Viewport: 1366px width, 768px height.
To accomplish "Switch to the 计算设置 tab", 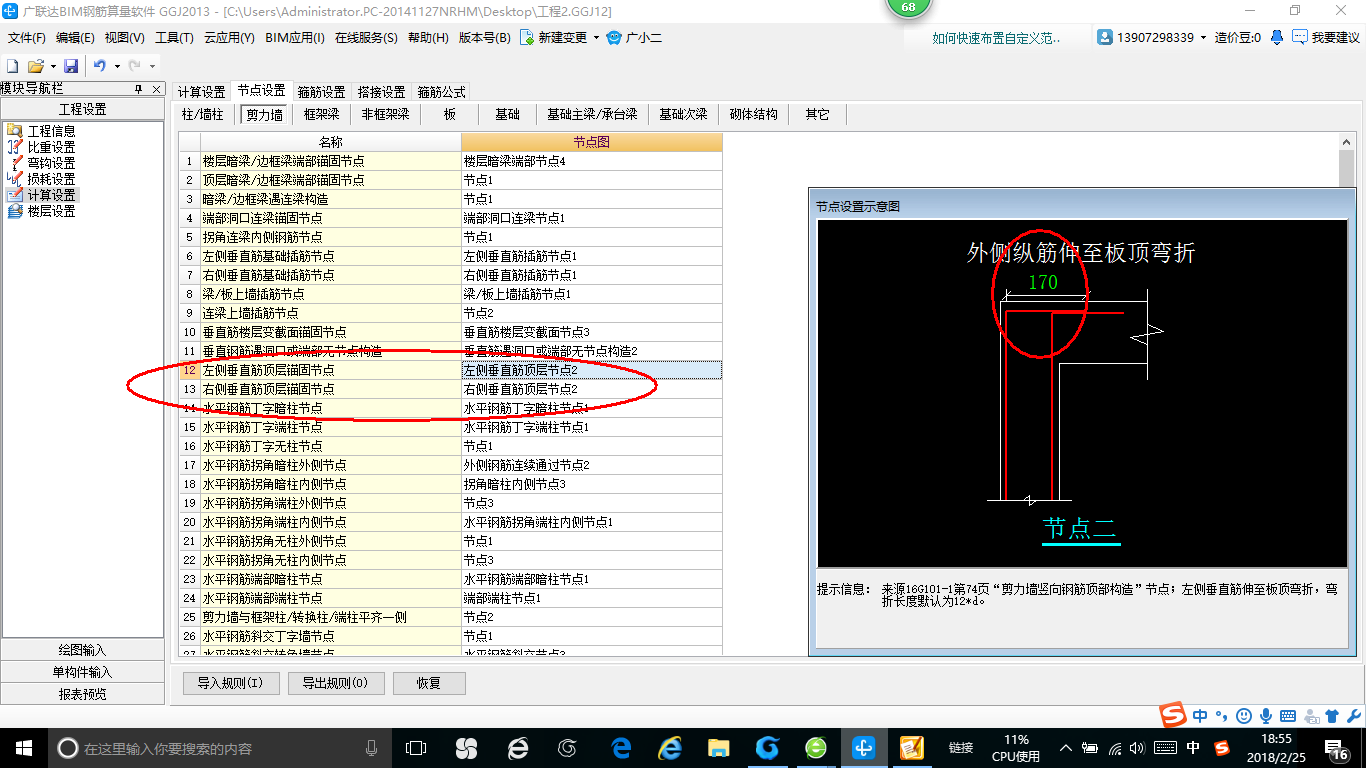I will pyautogui.click(x=202, y=92).
